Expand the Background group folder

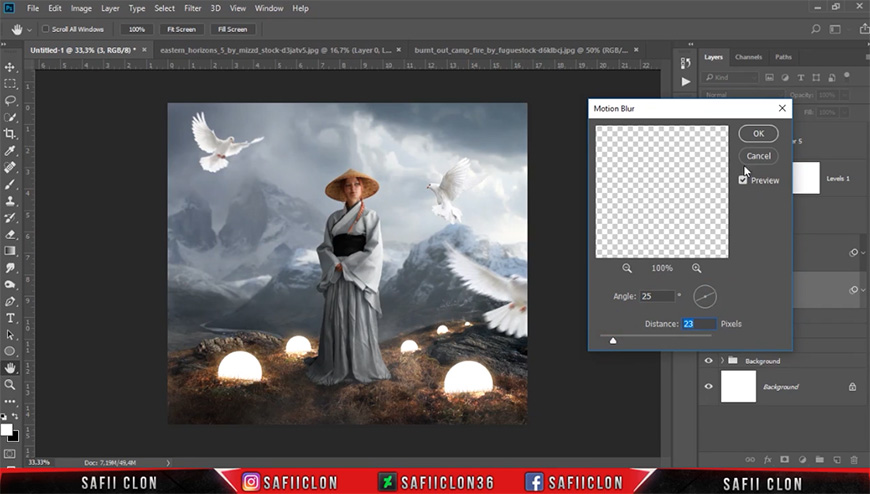[x=722, y=361]
